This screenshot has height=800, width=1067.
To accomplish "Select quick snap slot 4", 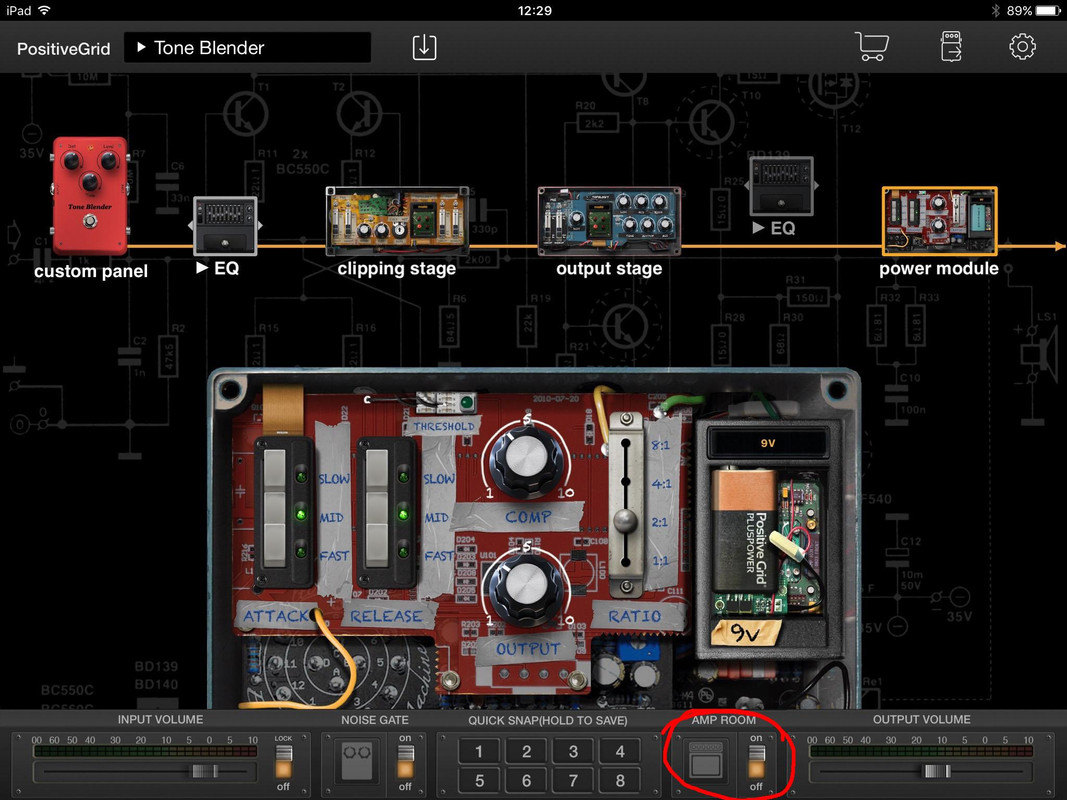I will click(620, 751).
